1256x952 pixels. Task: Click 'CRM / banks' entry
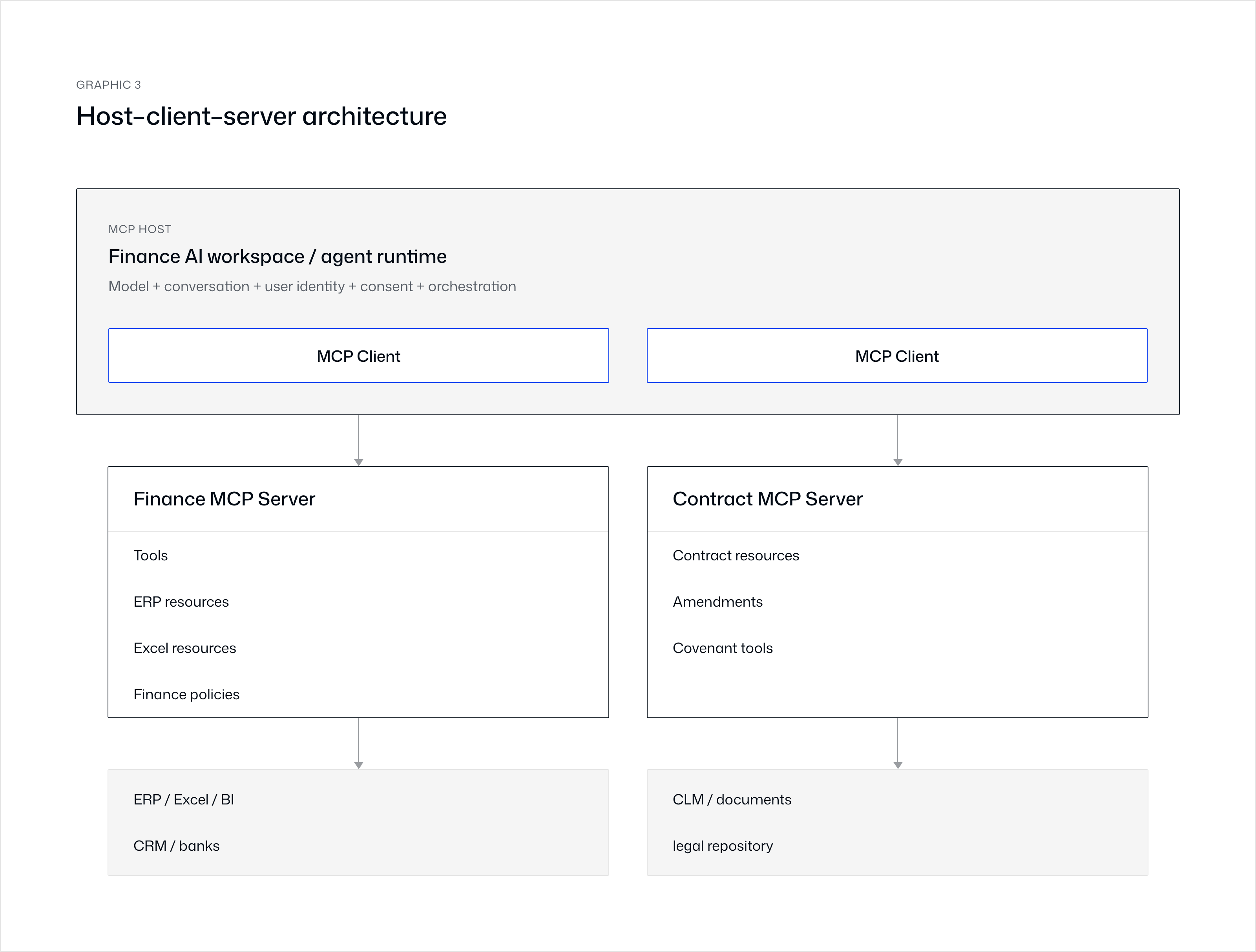tap(176, 846)
